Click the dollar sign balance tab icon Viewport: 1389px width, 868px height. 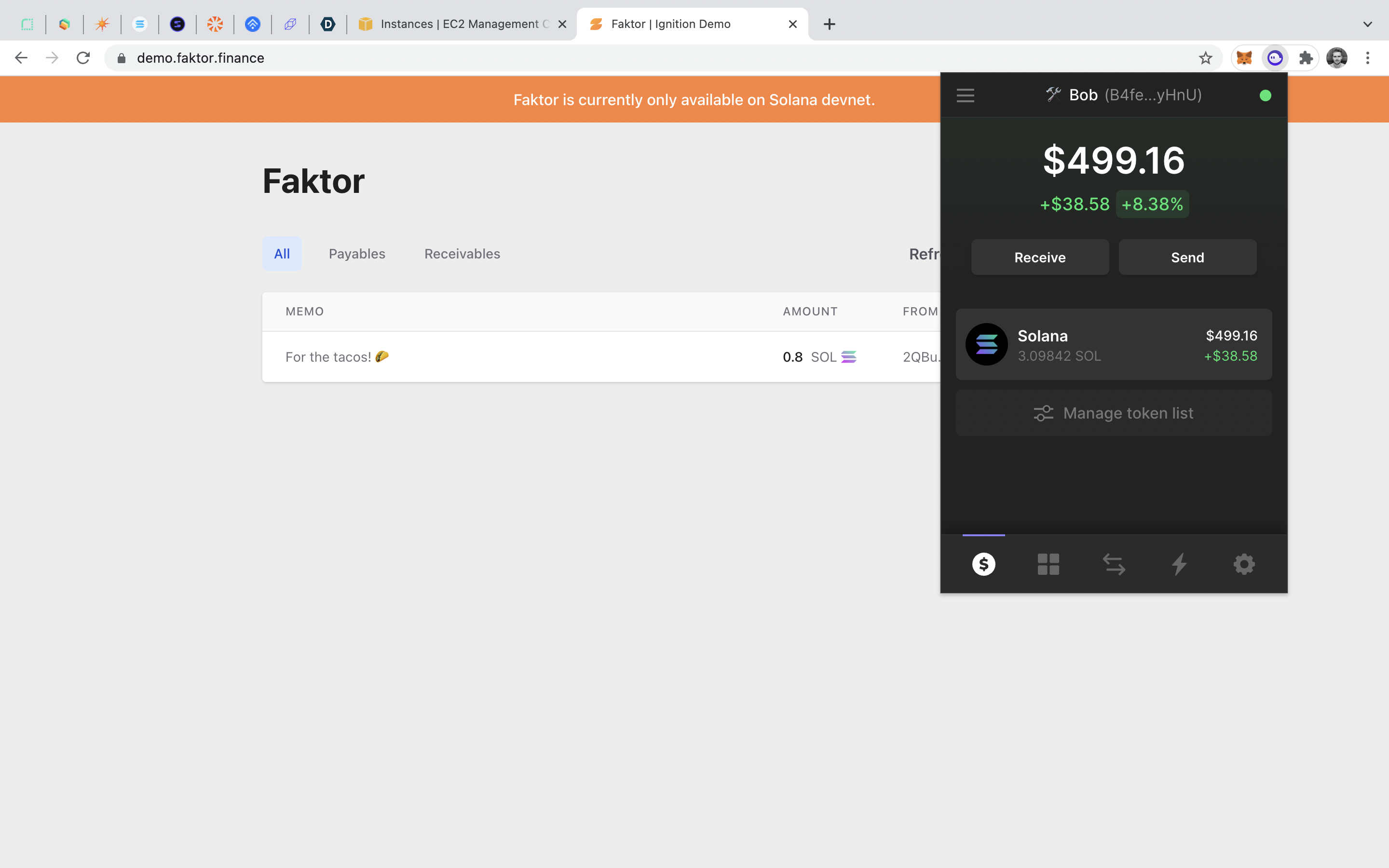[983, 564]
